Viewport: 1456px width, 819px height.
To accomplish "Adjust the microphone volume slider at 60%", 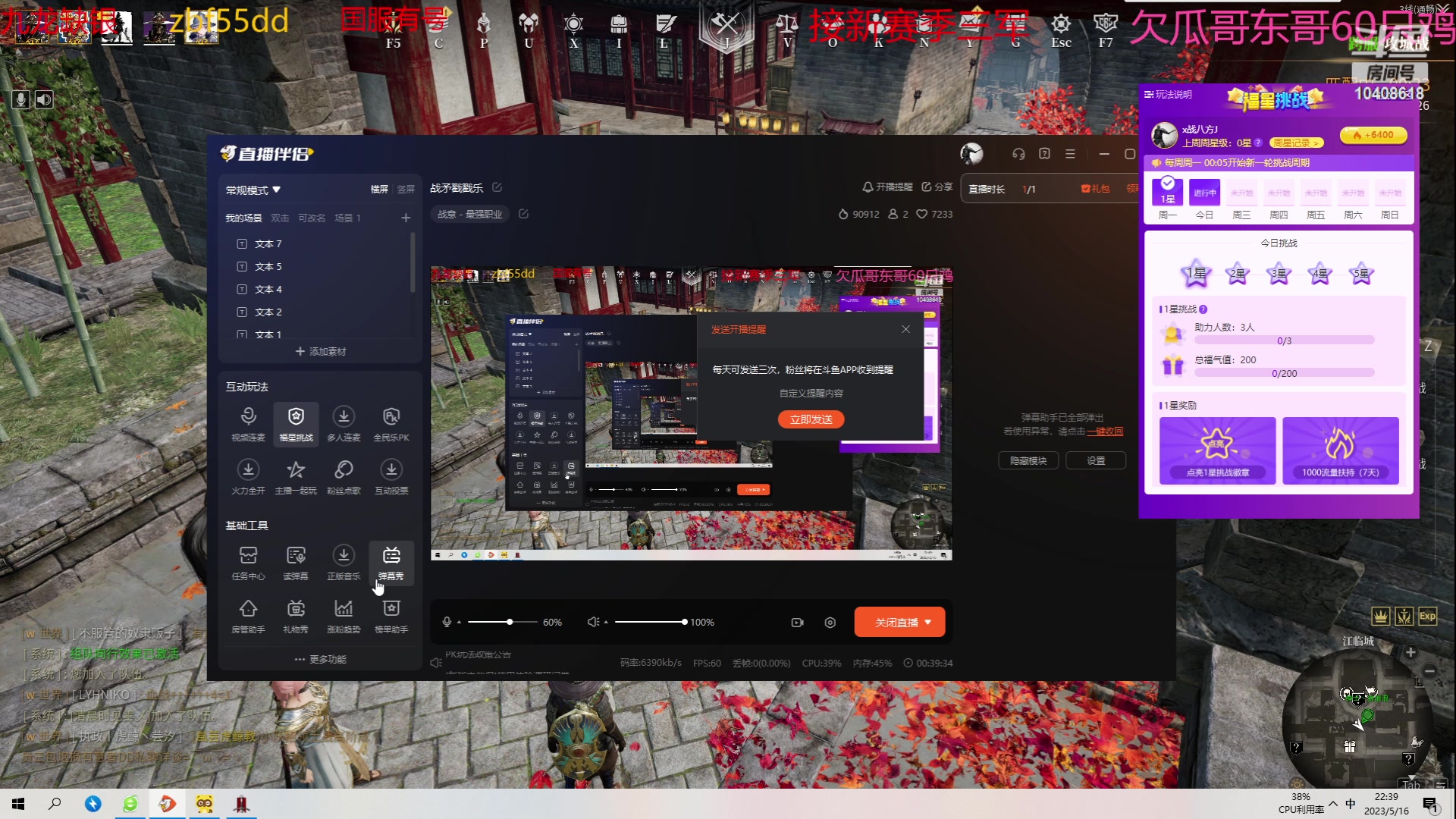I will pyautogui.click(x=510, y=622).
